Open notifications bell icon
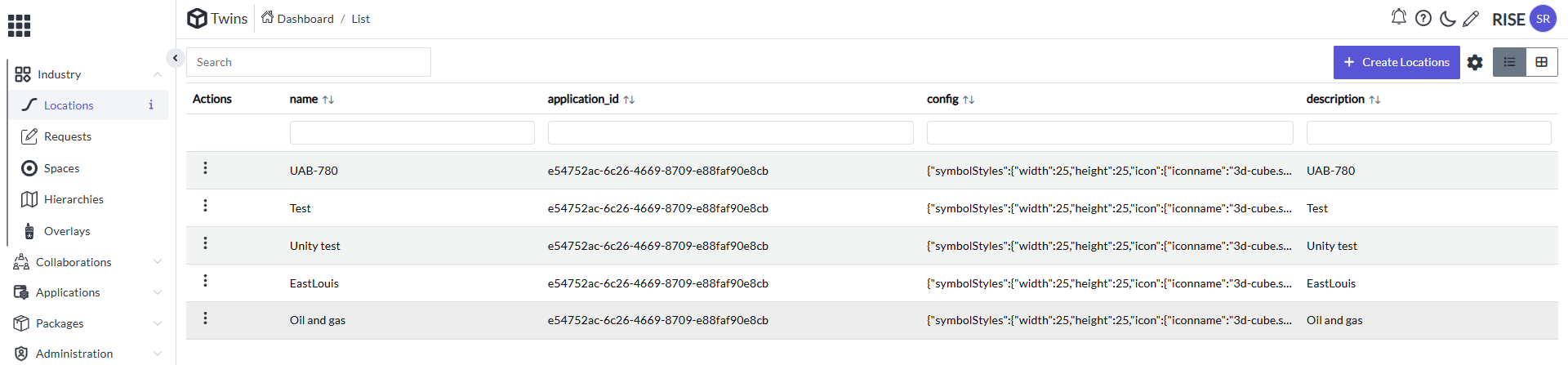Screen dimensions: 1568x365 pyautogui.click(x=1399, y=17)
